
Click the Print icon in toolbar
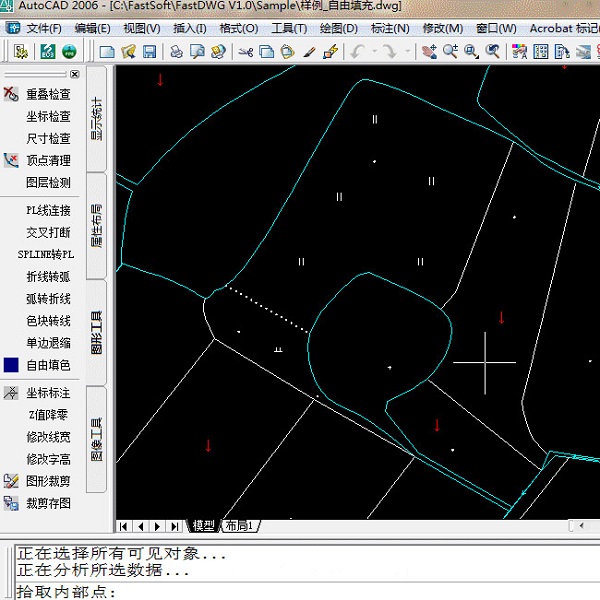pos(176,51)
